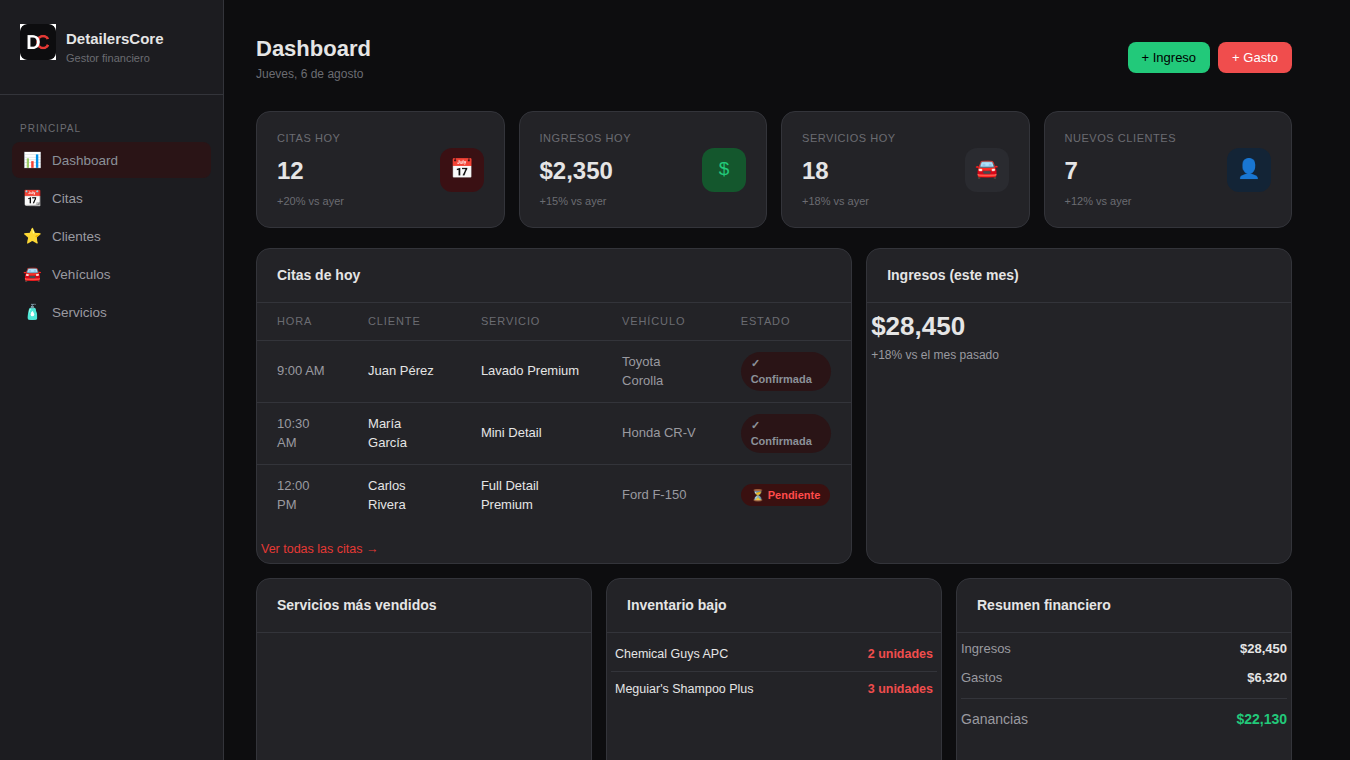The image size is (1350, 760).
Task: Click the Citas de hoy panel title
Action: click(319, 275)
